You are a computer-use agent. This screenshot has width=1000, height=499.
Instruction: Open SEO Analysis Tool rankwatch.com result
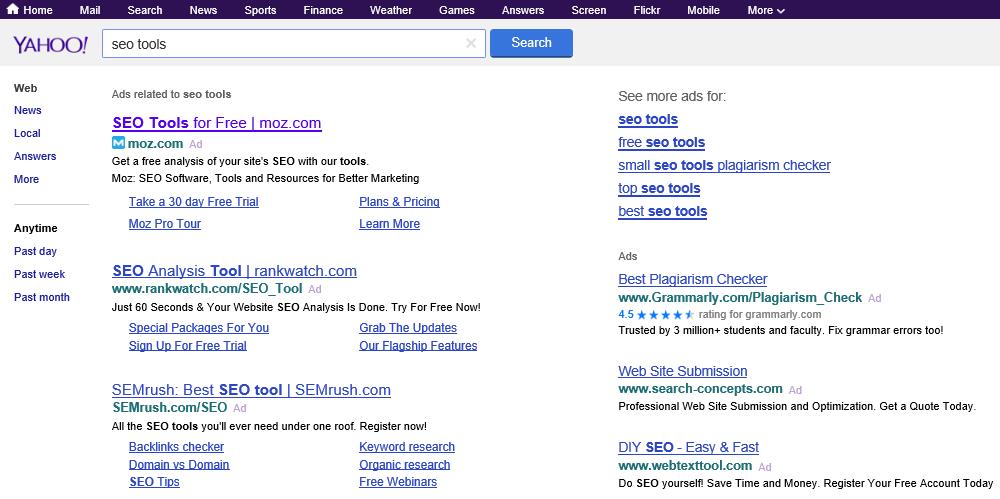pyautogui.click(x=234, y=271)
